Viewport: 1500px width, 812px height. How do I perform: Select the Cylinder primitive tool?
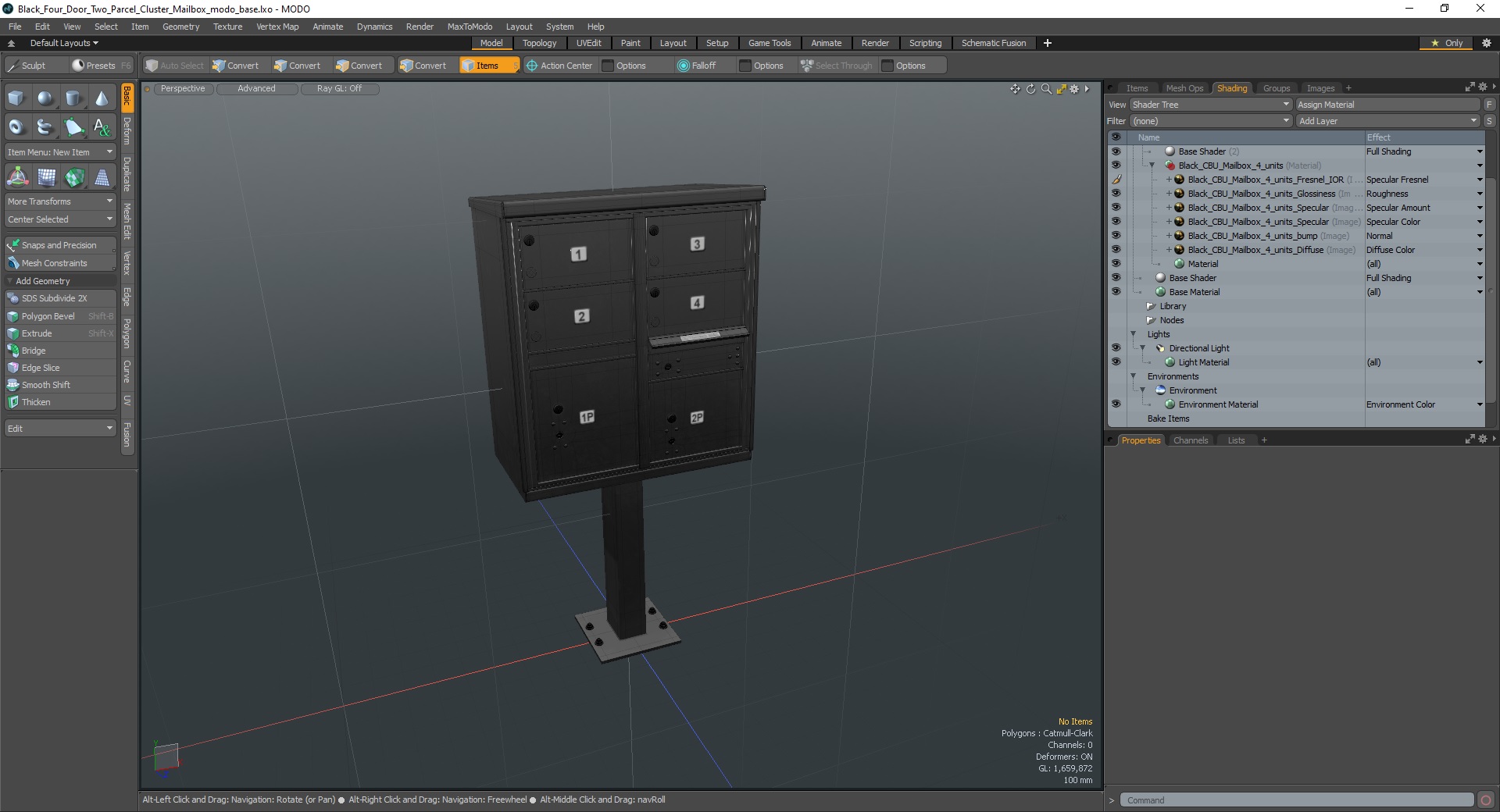(x=73, y=98)
